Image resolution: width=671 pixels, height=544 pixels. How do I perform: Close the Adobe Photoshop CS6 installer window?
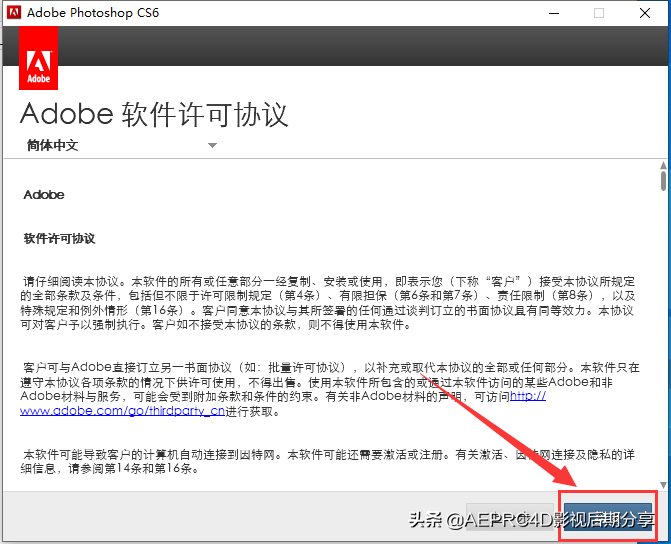point(645,13)
